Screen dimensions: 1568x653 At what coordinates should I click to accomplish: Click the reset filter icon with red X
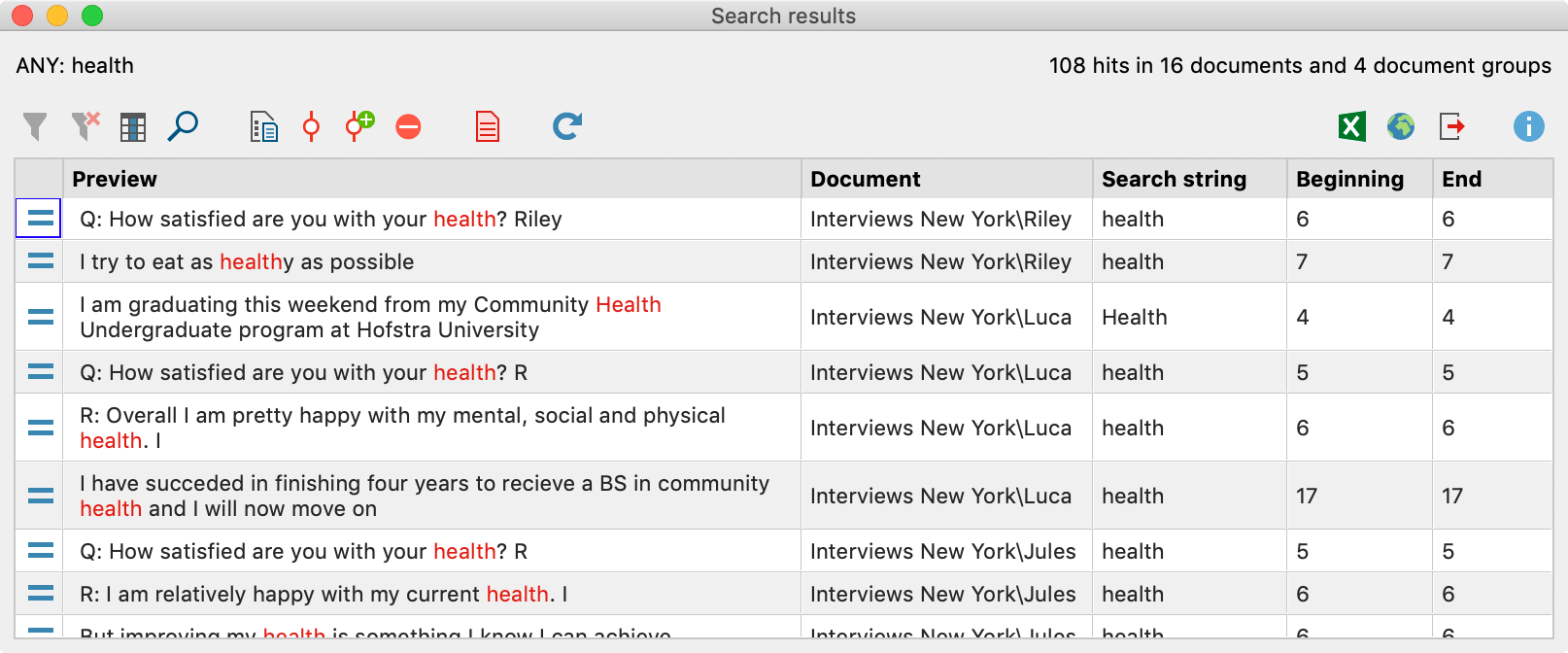[85, 126]
